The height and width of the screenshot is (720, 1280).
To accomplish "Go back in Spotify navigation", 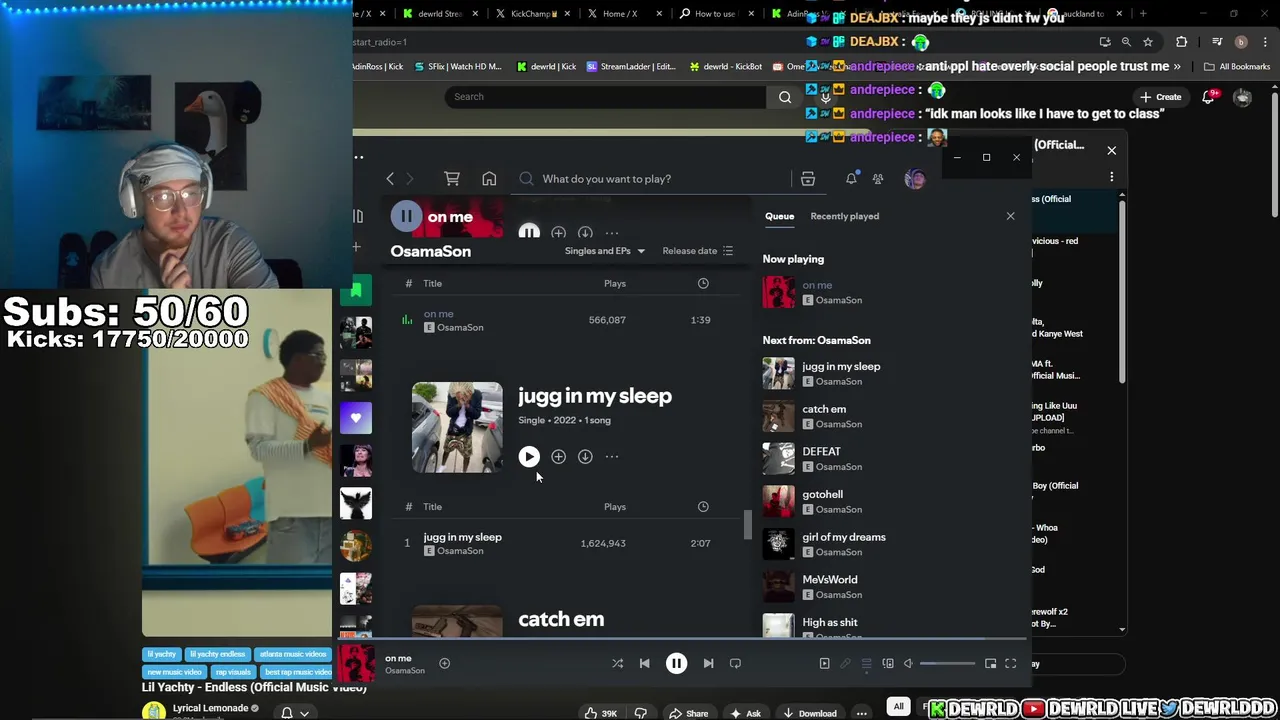I will click(390, 179).
